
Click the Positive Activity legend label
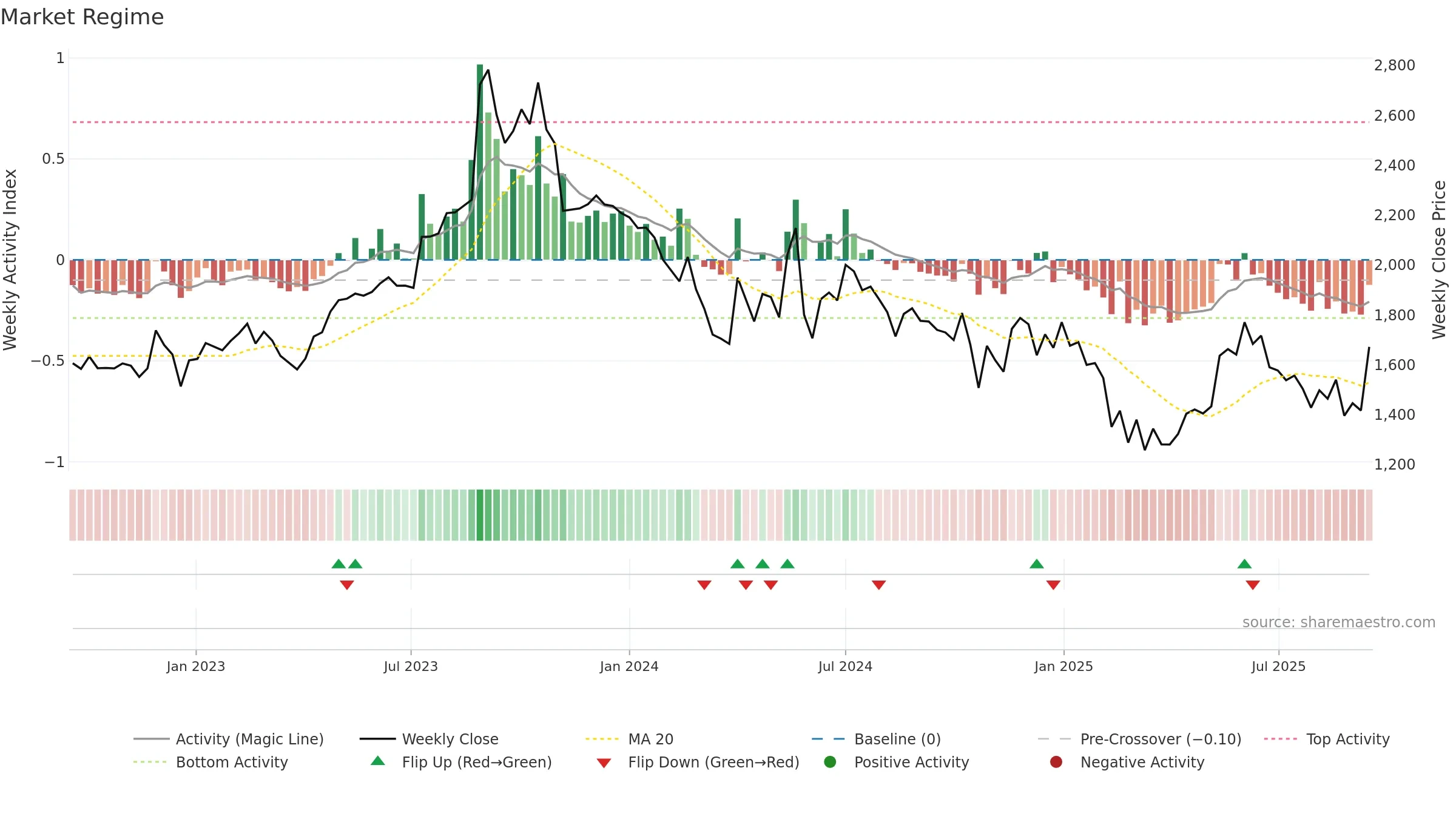click(911, 762)
